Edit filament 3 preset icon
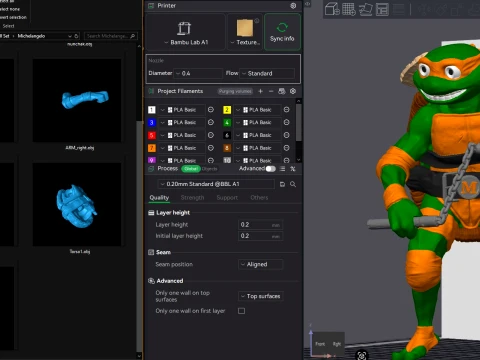The width and height of the screenshot is (480, 360). [211, 122]
